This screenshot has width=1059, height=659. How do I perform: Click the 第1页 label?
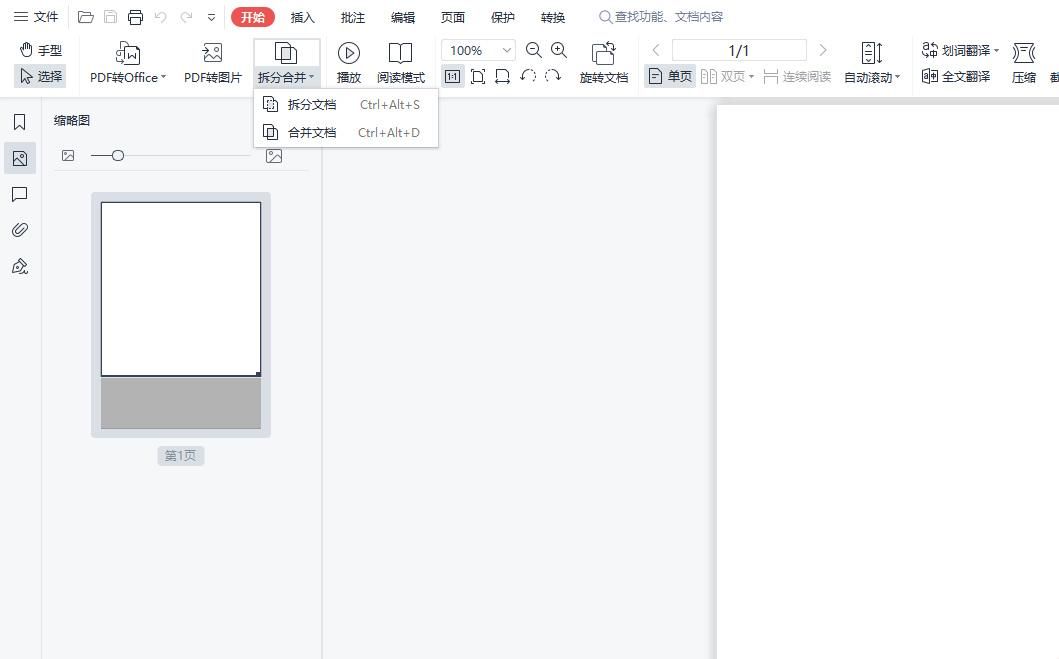click(180, 456)
